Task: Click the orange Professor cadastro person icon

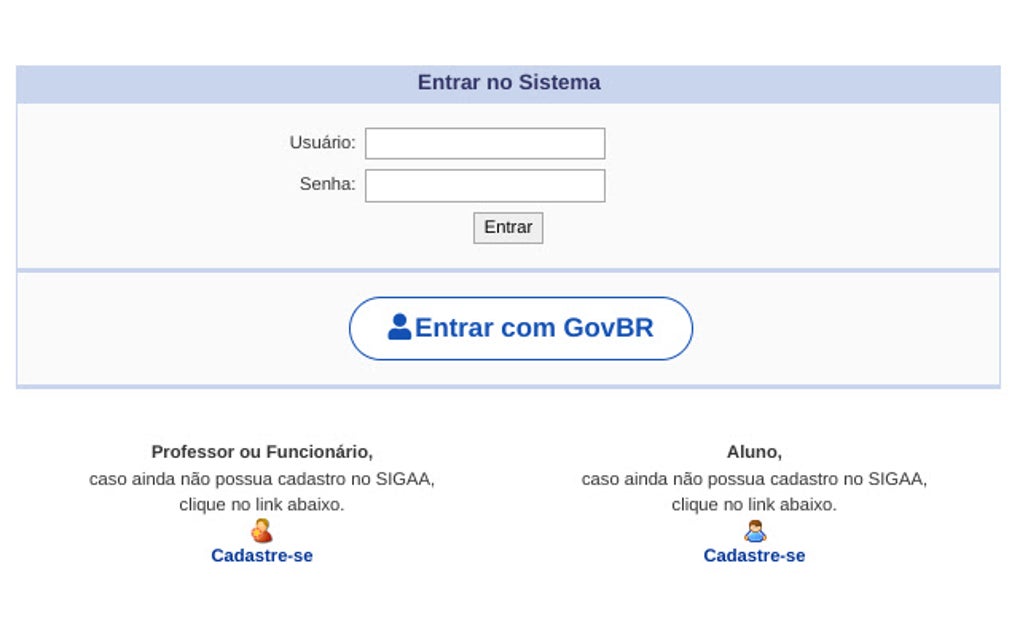Action: click(263, 530)
